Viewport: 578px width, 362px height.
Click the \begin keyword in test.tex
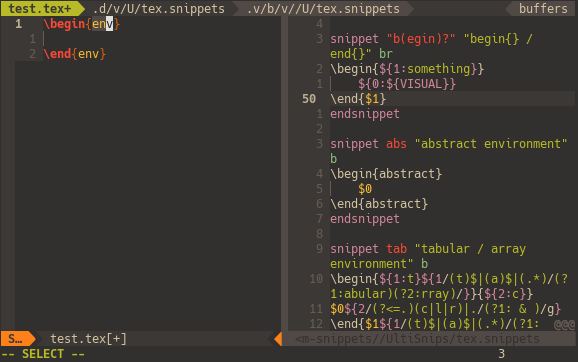[64, 24]
